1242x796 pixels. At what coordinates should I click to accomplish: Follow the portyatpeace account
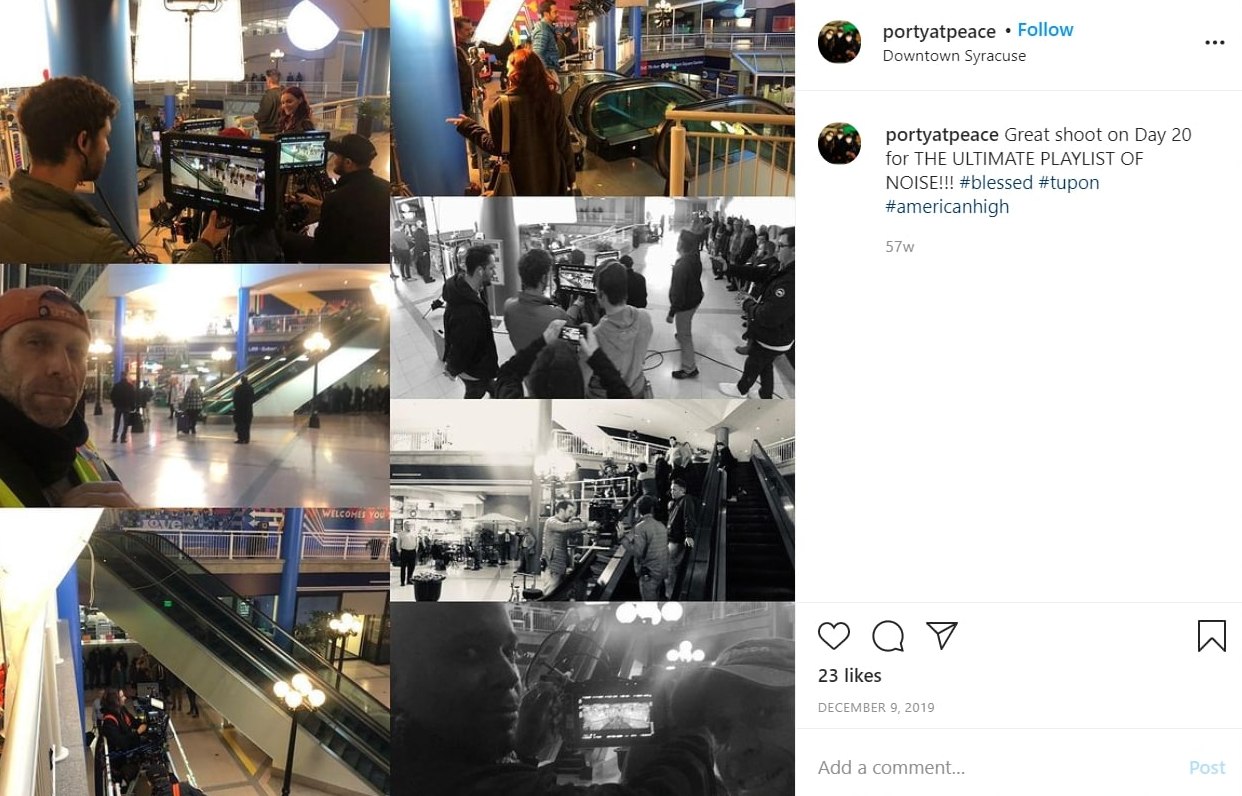1045,30
